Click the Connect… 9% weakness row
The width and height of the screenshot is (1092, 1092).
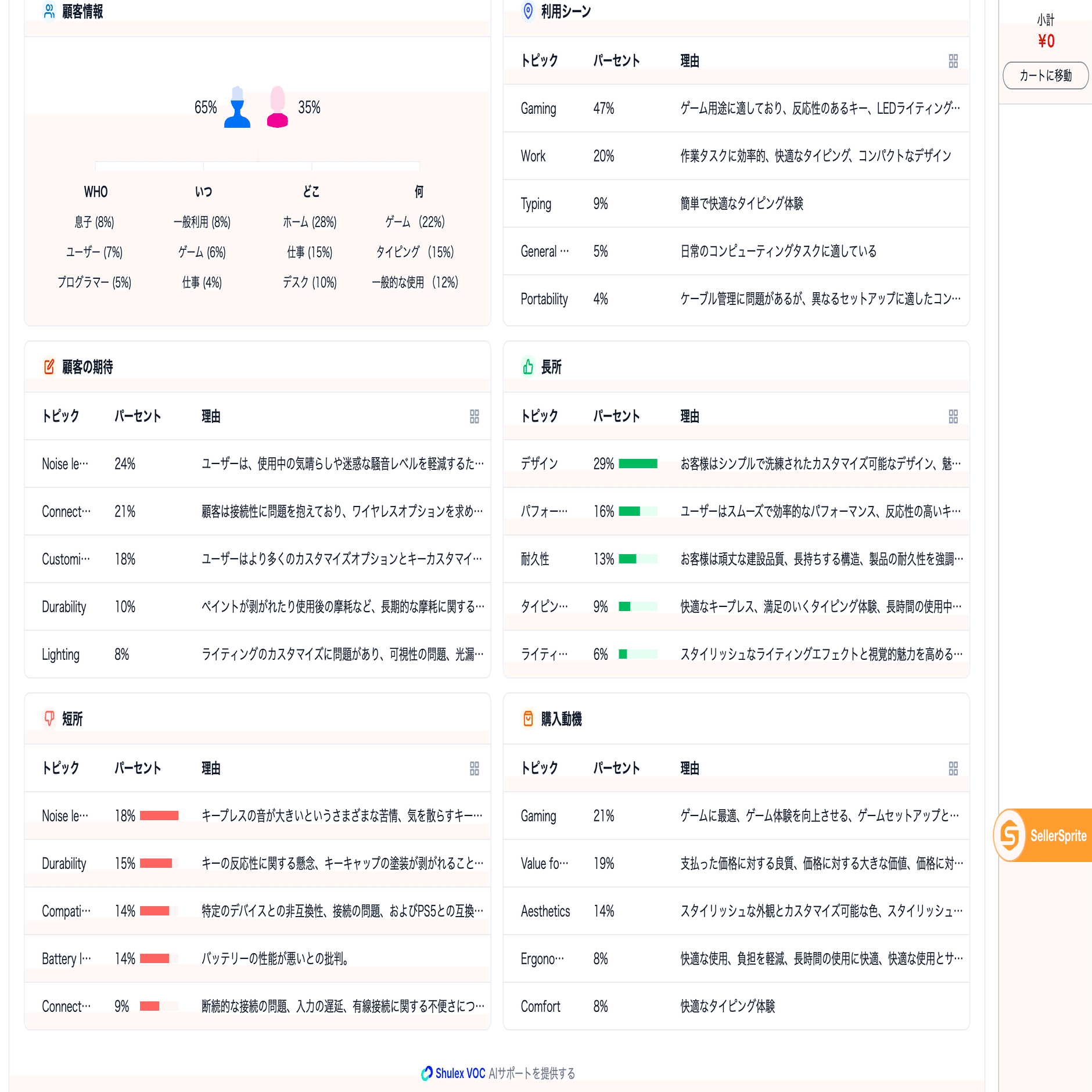257,1007
